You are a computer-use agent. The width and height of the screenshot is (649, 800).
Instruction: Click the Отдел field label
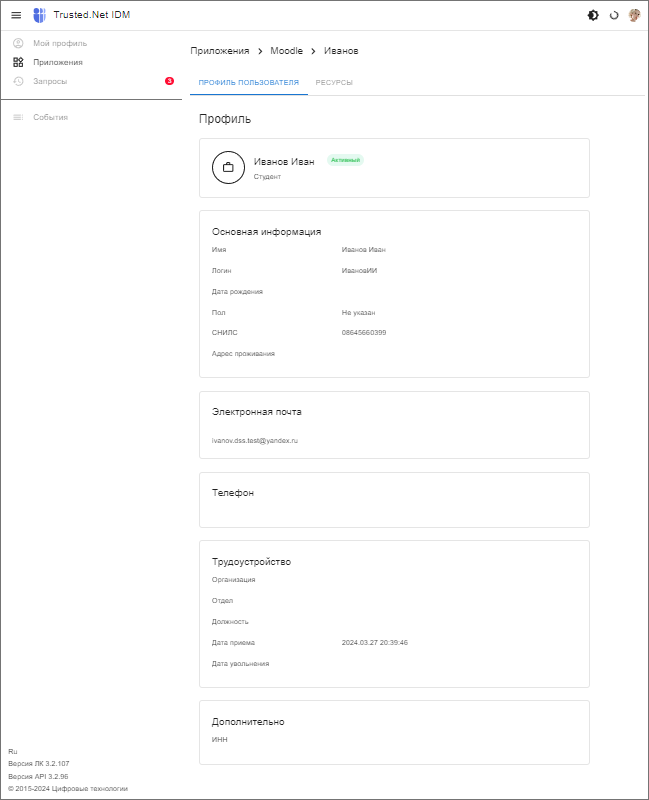point(222,601)
